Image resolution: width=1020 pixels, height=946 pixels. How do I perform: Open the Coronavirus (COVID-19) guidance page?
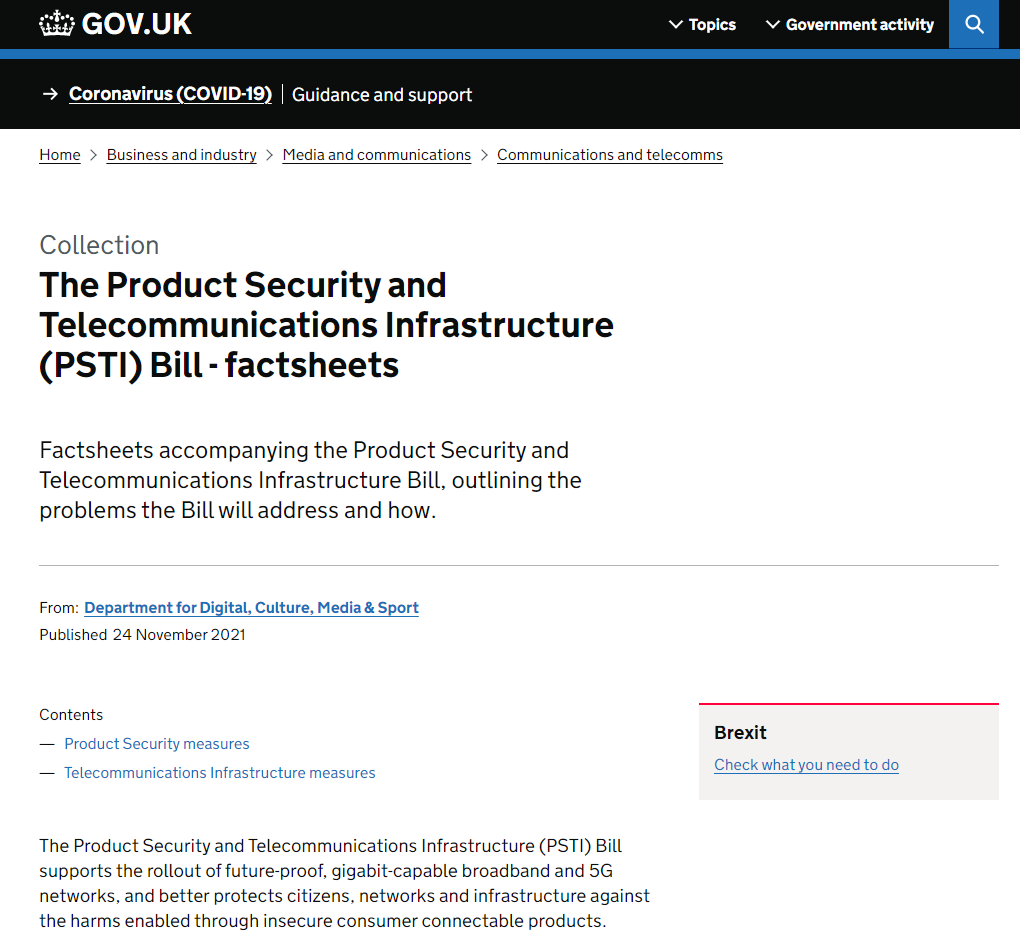pos(170,94)
